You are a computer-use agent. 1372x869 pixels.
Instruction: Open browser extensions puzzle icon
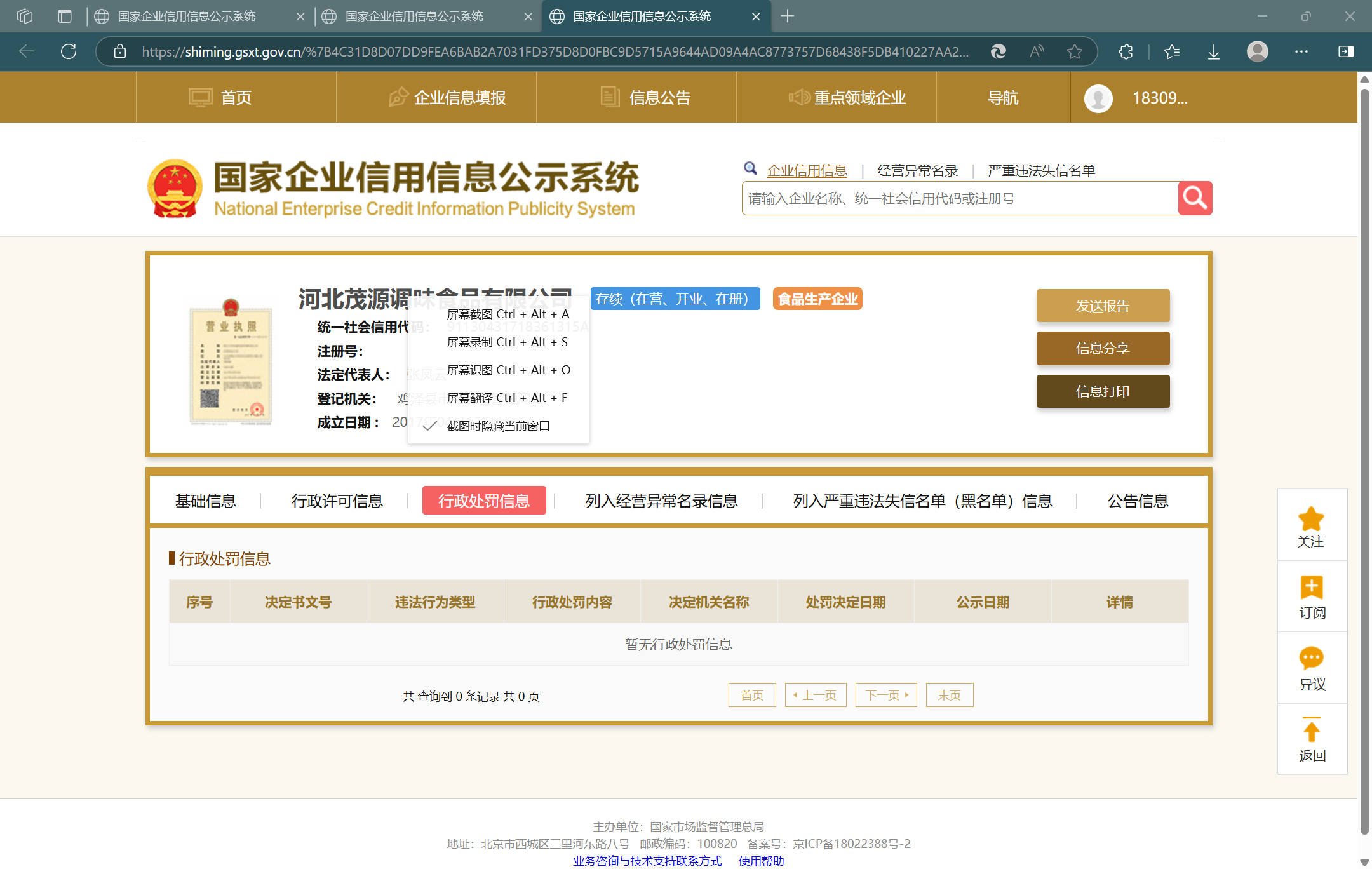[1126, 51]
